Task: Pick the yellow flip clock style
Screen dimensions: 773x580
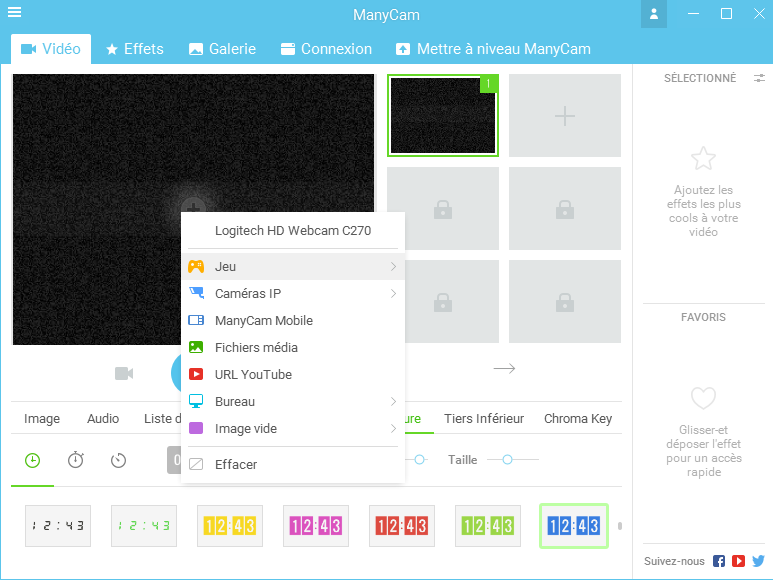Action: 230,526
